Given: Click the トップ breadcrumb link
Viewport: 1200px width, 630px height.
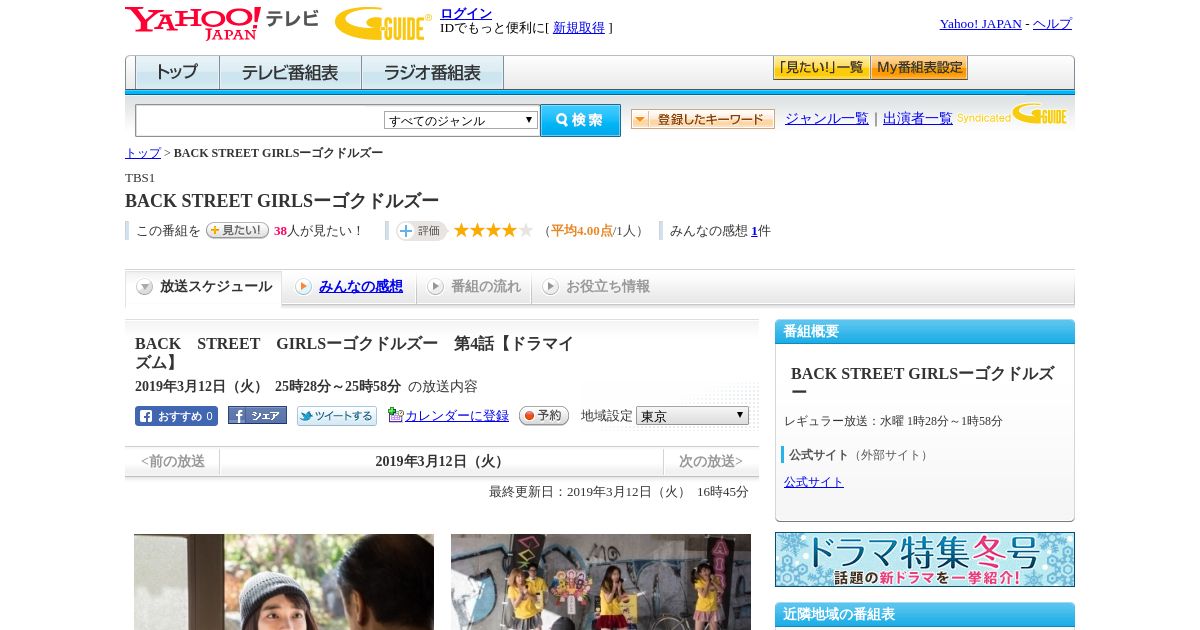Looking at the screenshot, I should coord(142,153).
